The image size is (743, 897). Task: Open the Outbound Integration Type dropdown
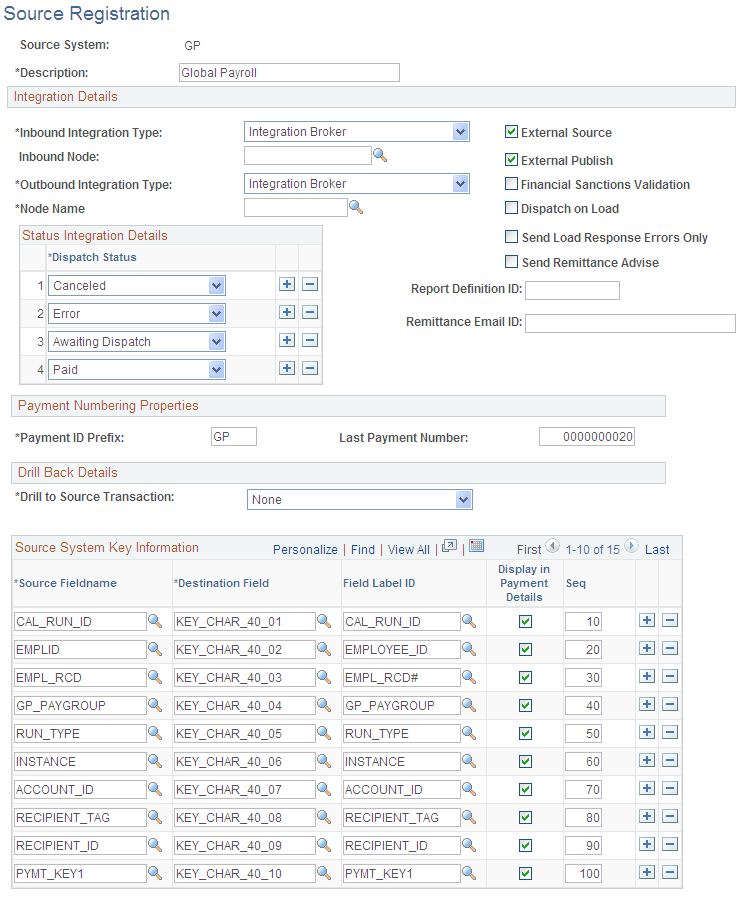[x=460, y=183]
